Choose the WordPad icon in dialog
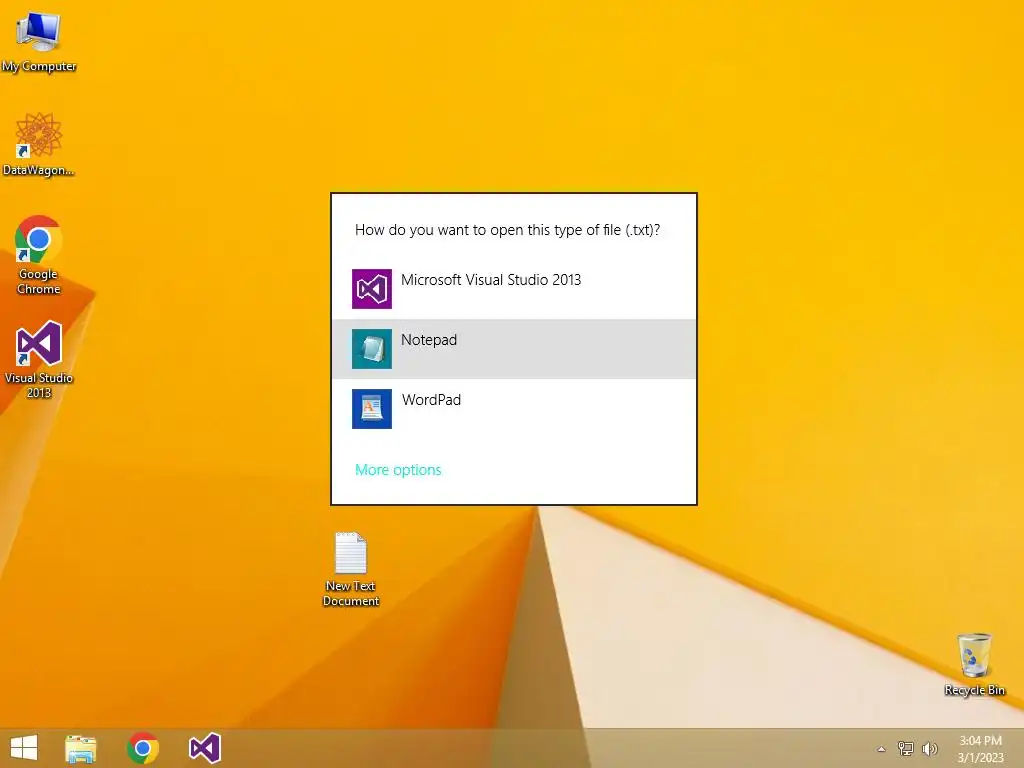1024x768 pixels. point(372,409)
